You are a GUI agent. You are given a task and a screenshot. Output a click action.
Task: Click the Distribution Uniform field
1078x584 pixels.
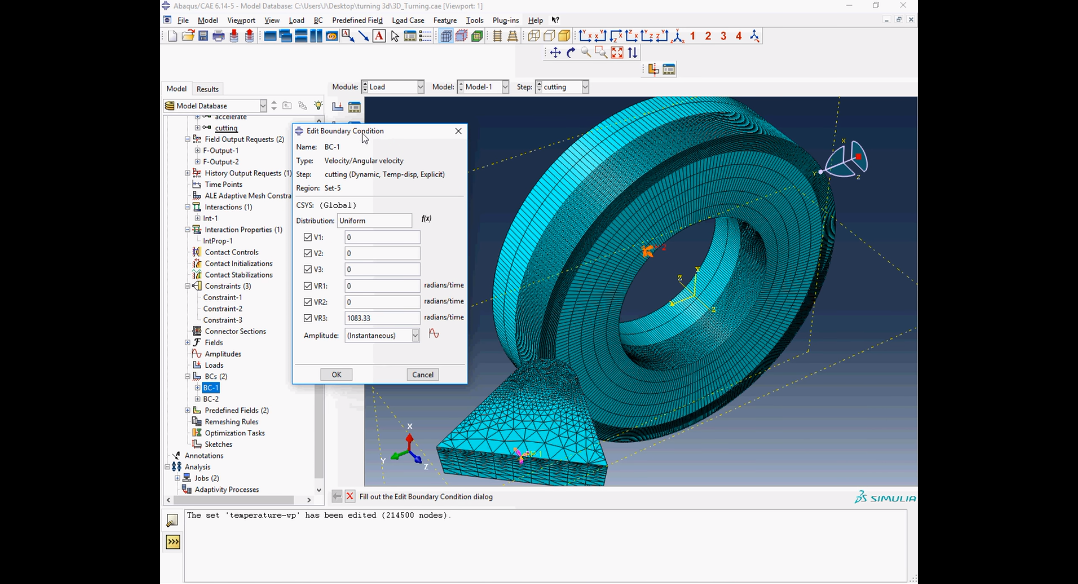(375, 220)
